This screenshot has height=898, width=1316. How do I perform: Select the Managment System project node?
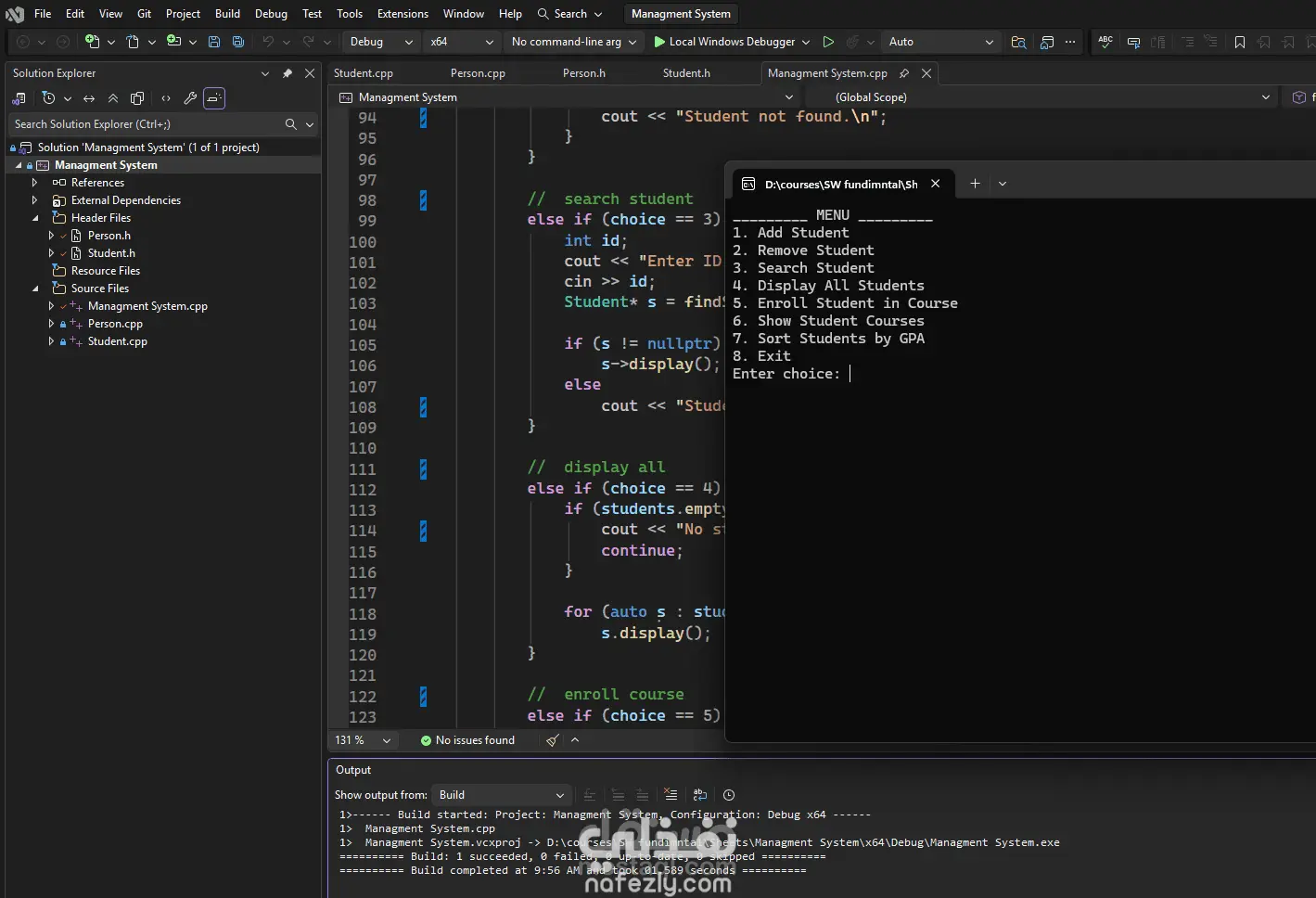pos(106,165)
